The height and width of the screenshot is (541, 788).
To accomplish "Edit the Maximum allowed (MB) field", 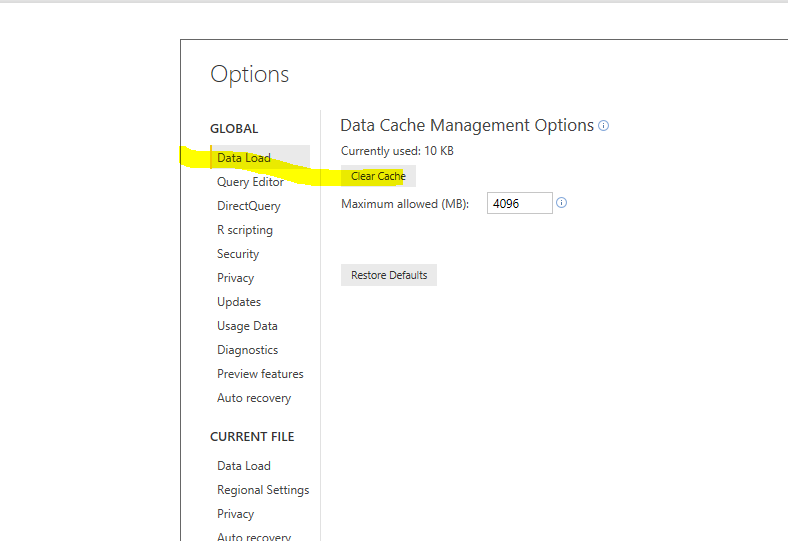I will tap(520, 203).
